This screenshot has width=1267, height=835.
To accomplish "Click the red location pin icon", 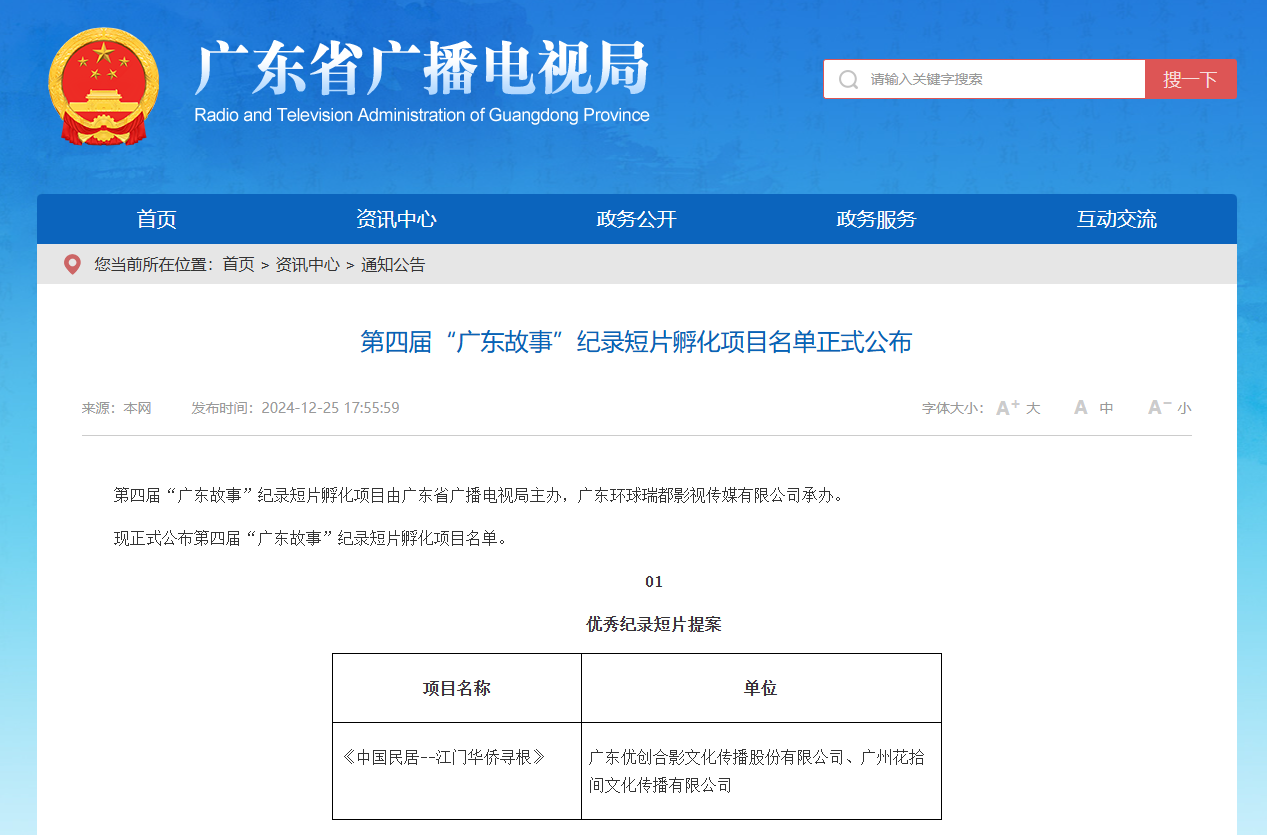I will point(72,265).
